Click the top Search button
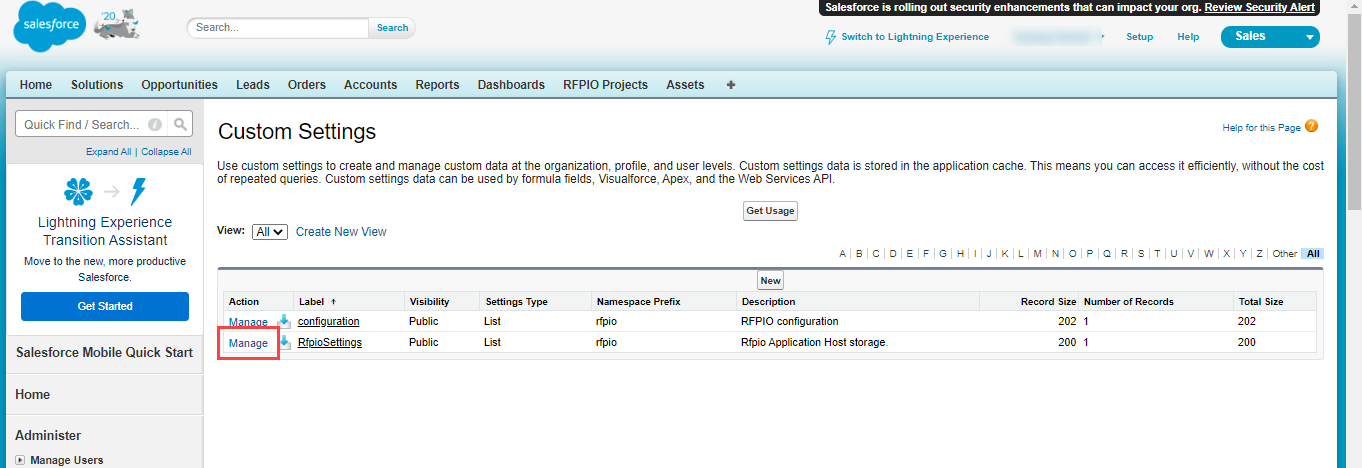This screenshot has width=1362, height=468. point(392,28)
